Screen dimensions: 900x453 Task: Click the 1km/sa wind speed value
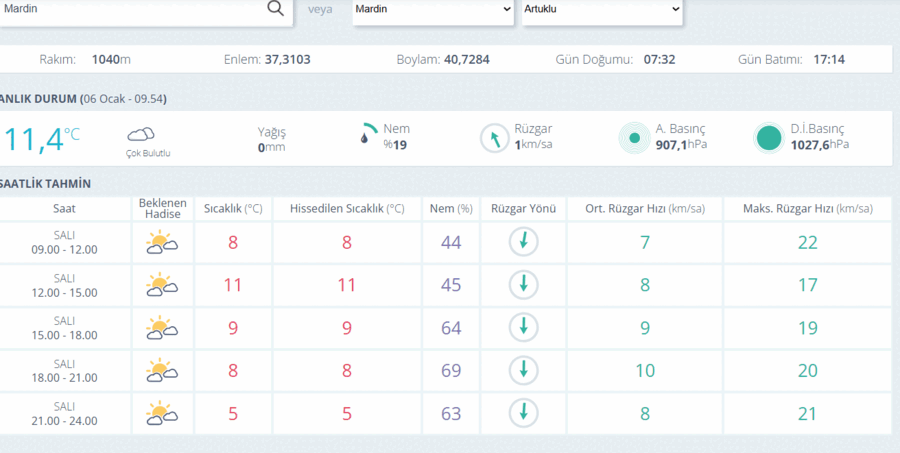tap(533, 144)
